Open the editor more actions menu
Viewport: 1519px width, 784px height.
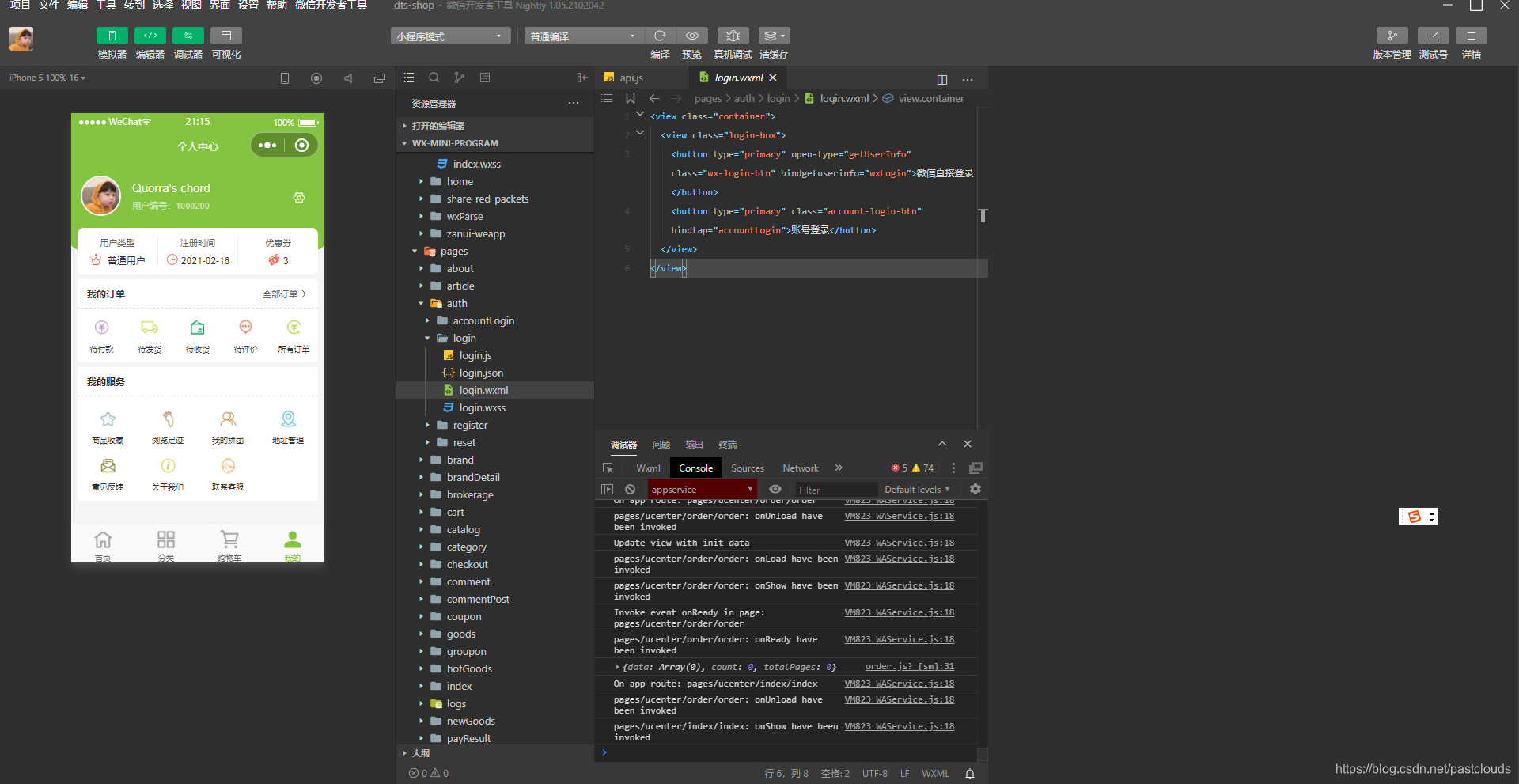[968, 79]
